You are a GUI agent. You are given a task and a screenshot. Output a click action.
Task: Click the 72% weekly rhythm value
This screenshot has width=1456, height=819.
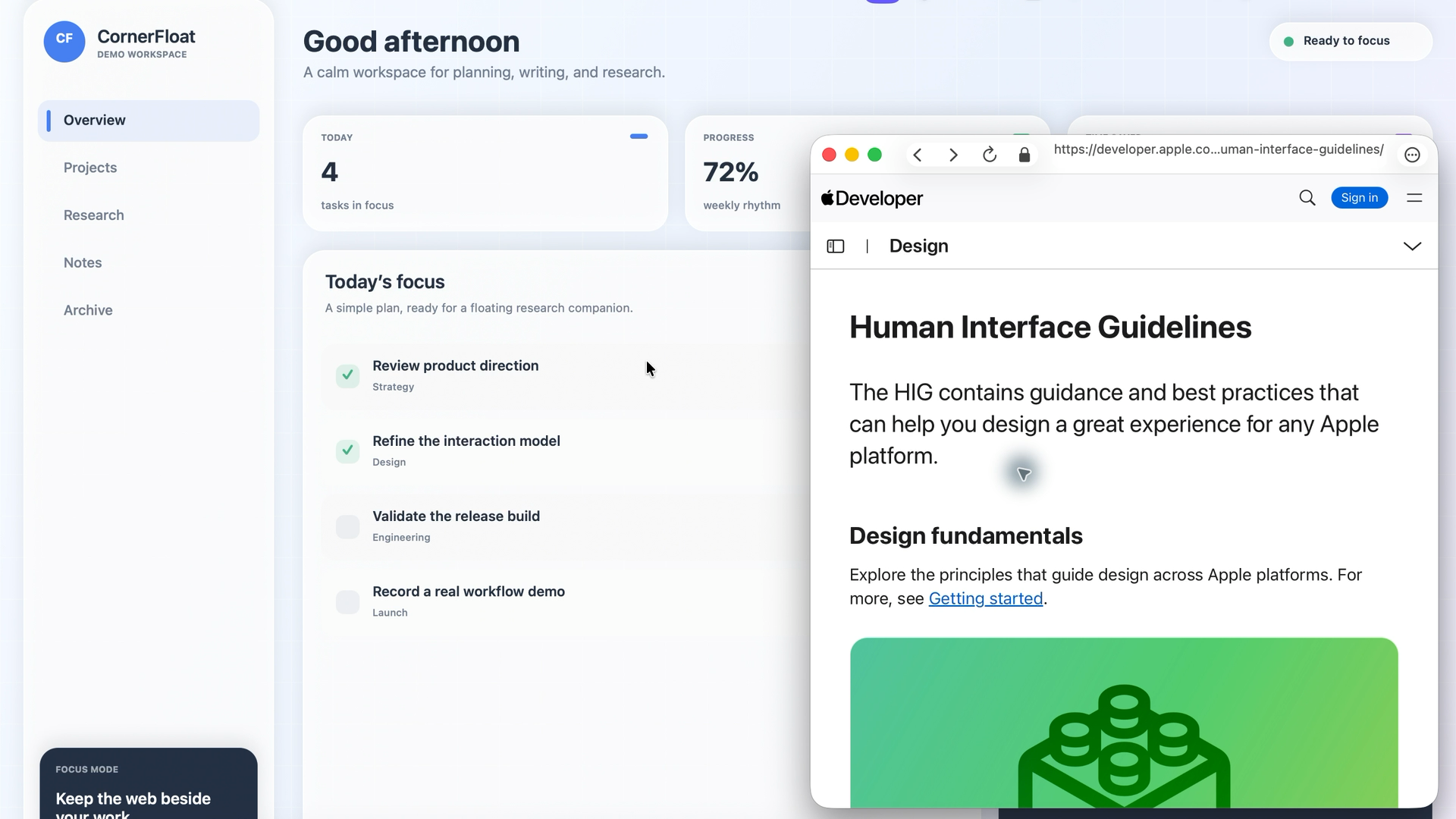coord(731,172)
